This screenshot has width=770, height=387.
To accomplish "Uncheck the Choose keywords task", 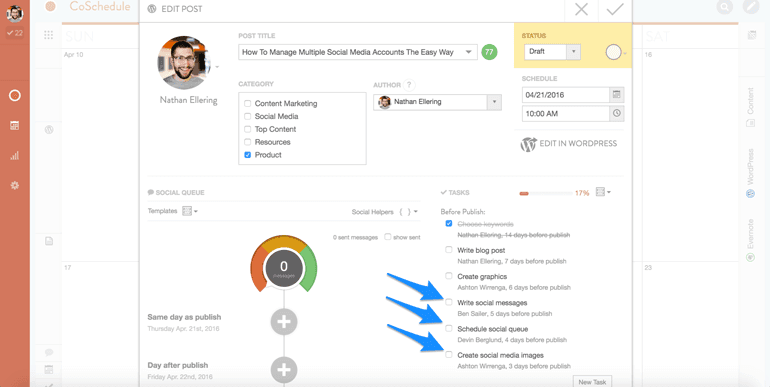I will tap(448, 223).
